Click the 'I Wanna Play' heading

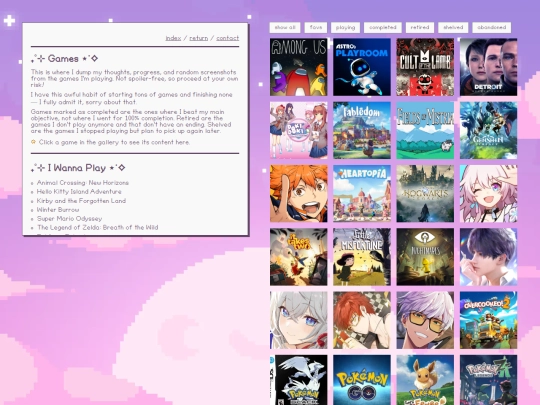78,168
